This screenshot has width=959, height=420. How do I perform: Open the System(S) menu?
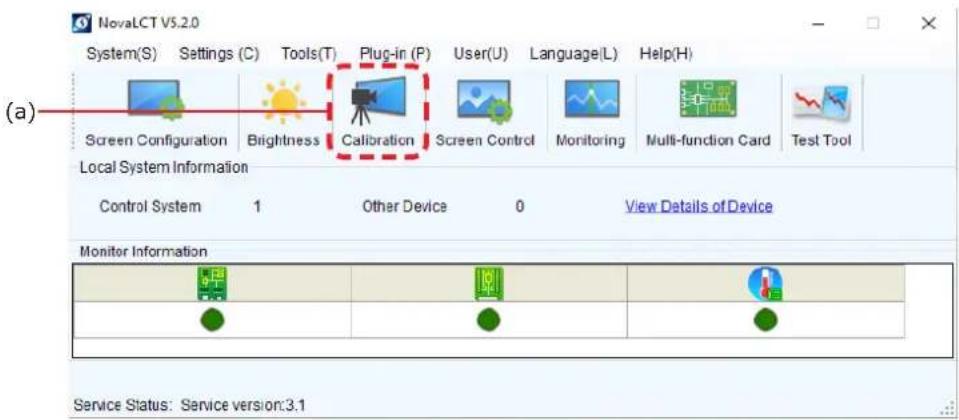[122, 54]
